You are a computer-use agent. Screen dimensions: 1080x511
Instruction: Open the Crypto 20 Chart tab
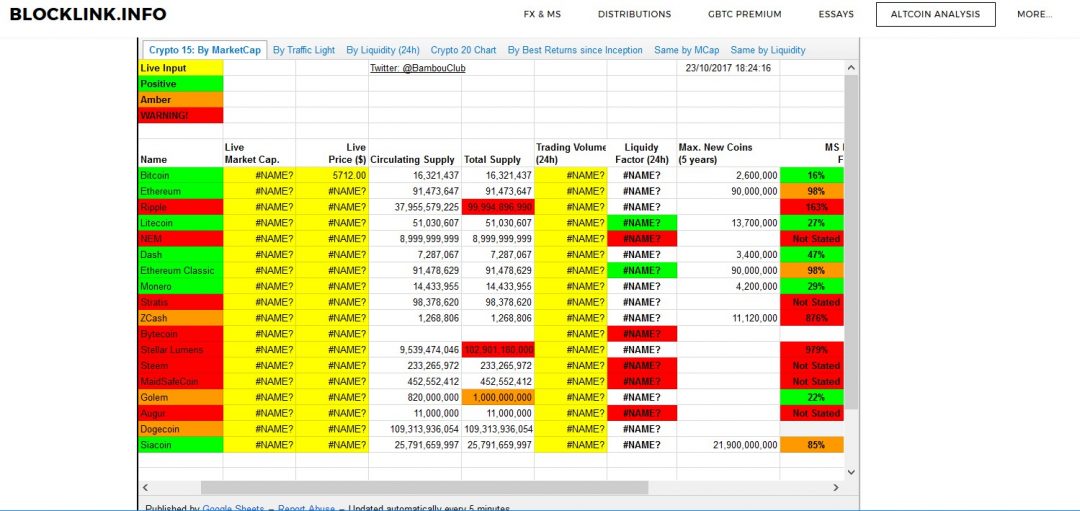(464, 50)
